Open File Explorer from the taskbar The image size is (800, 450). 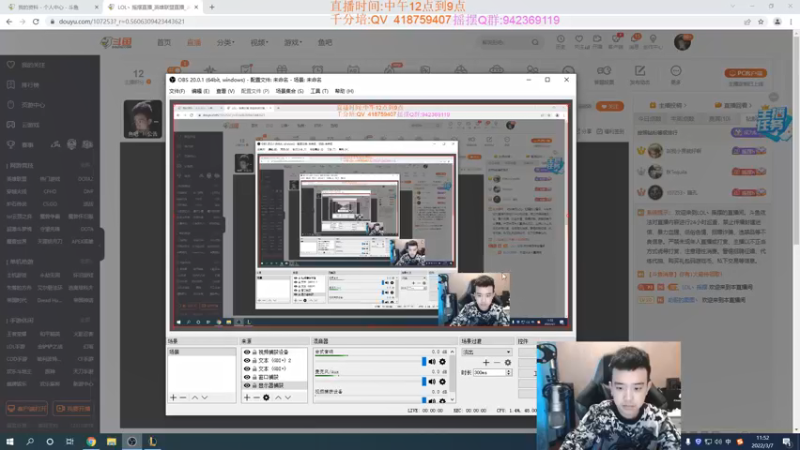click(111, 441)
